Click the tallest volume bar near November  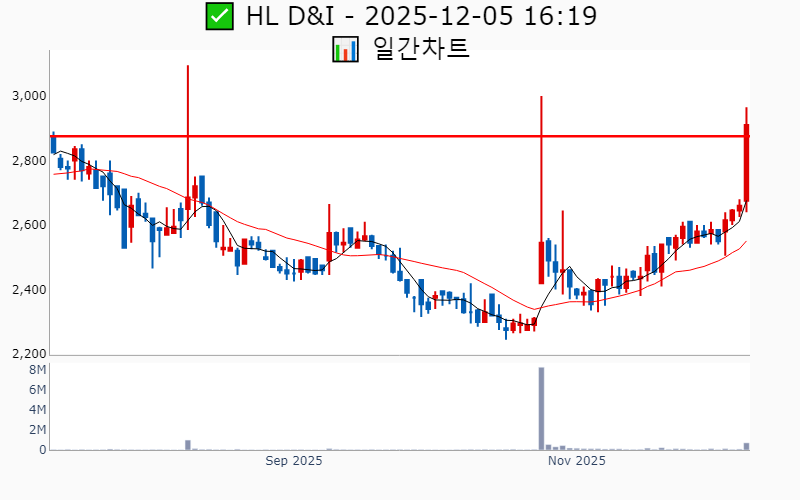pyautogui.click(x=541, y=408)
